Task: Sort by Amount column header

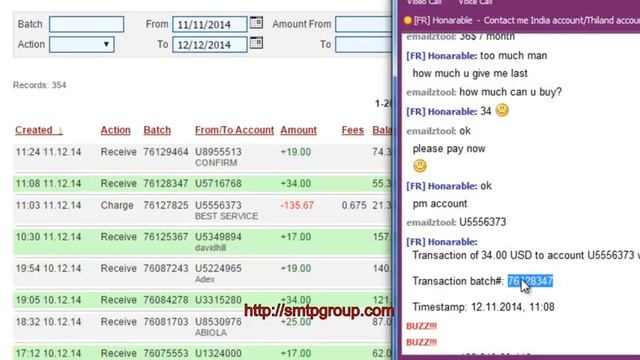Action: click(x=298, y=130)
